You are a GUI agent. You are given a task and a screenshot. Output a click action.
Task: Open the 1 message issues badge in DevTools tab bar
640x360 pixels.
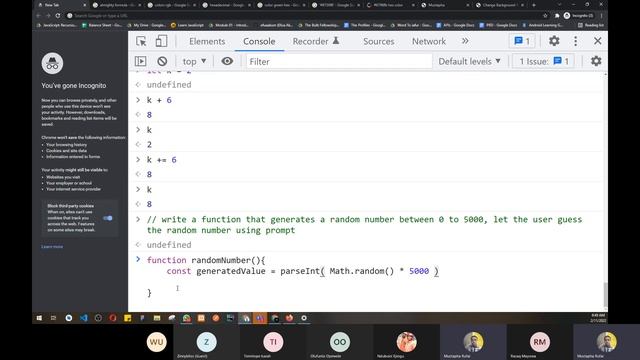(522, 41)
